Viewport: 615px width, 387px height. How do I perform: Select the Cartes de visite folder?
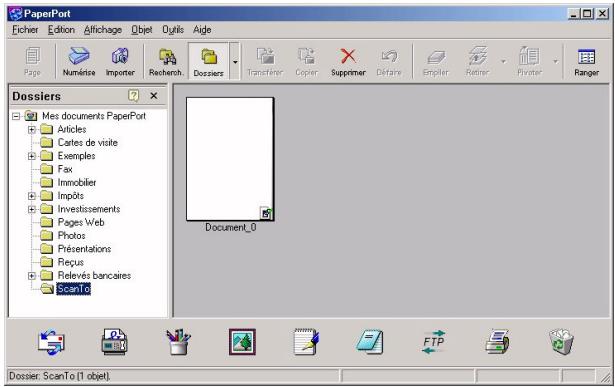pos(87,142)
